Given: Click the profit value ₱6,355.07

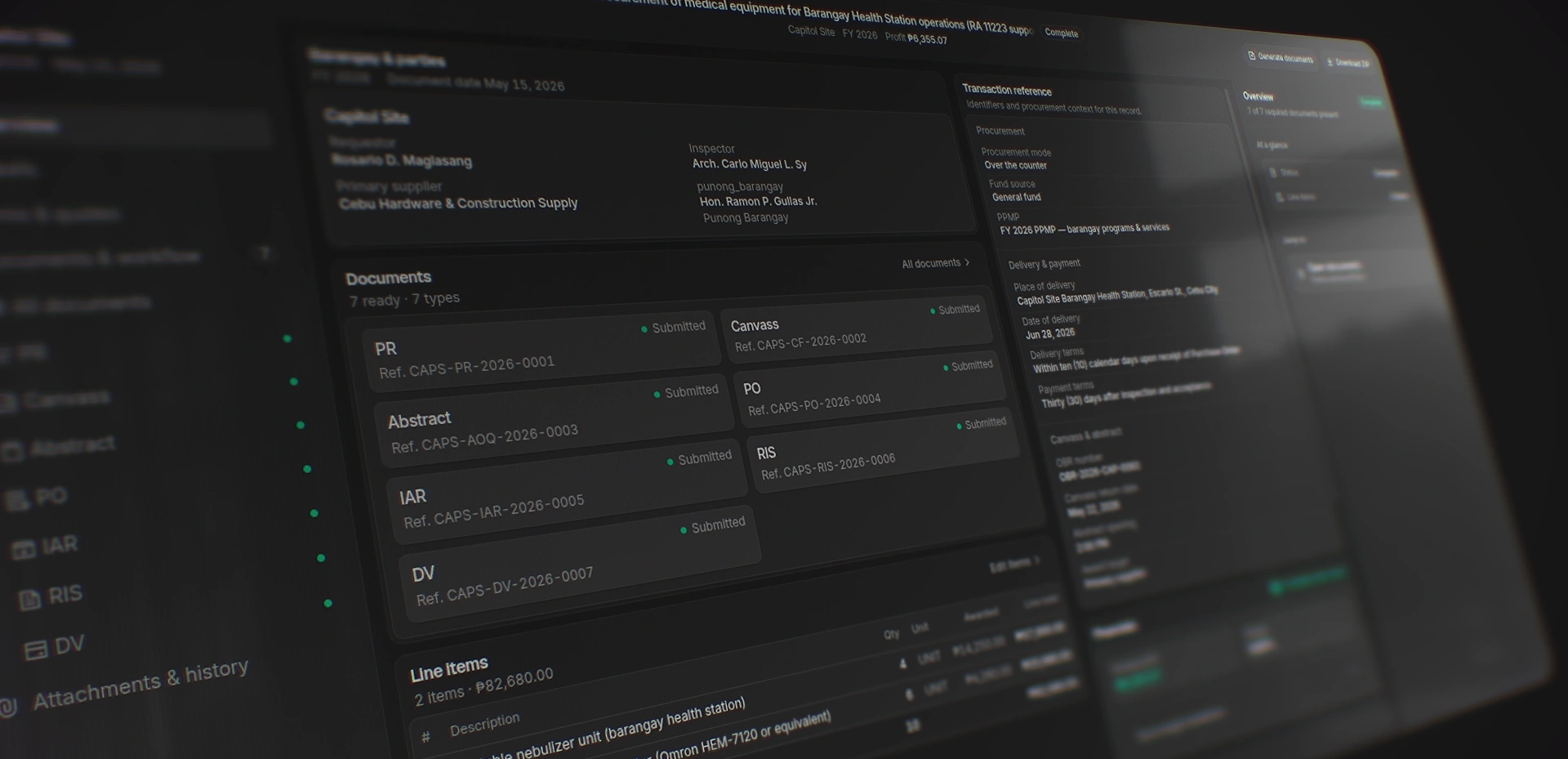Looking at the screenshot, I should coord(927,39).
